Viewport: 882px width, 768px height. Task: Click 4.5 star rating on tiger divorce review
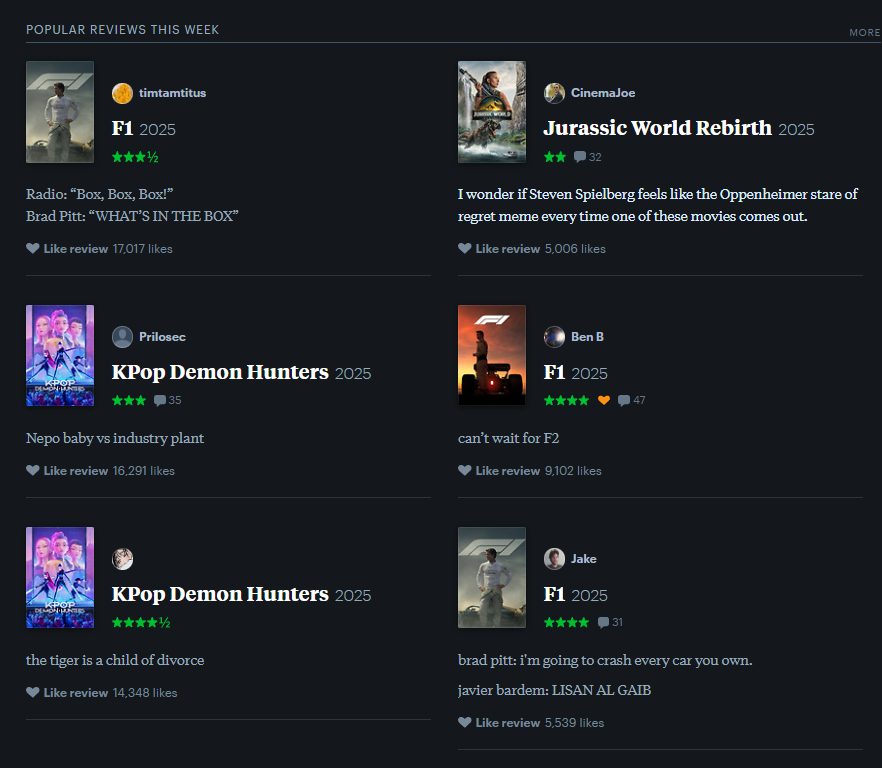pos(141,622)
